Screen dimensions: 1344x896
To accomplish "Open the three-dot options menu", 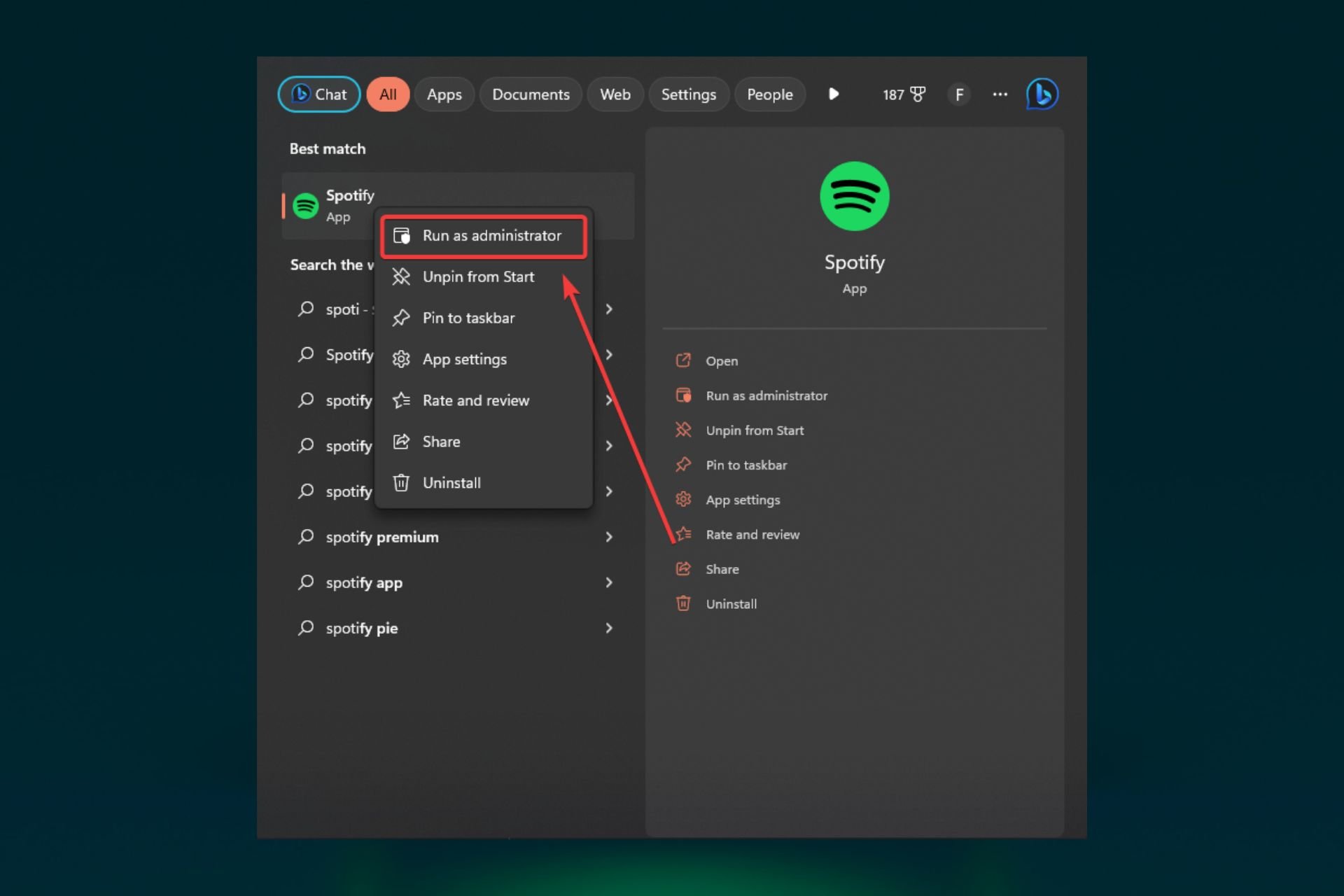I will click(1000, 94).
